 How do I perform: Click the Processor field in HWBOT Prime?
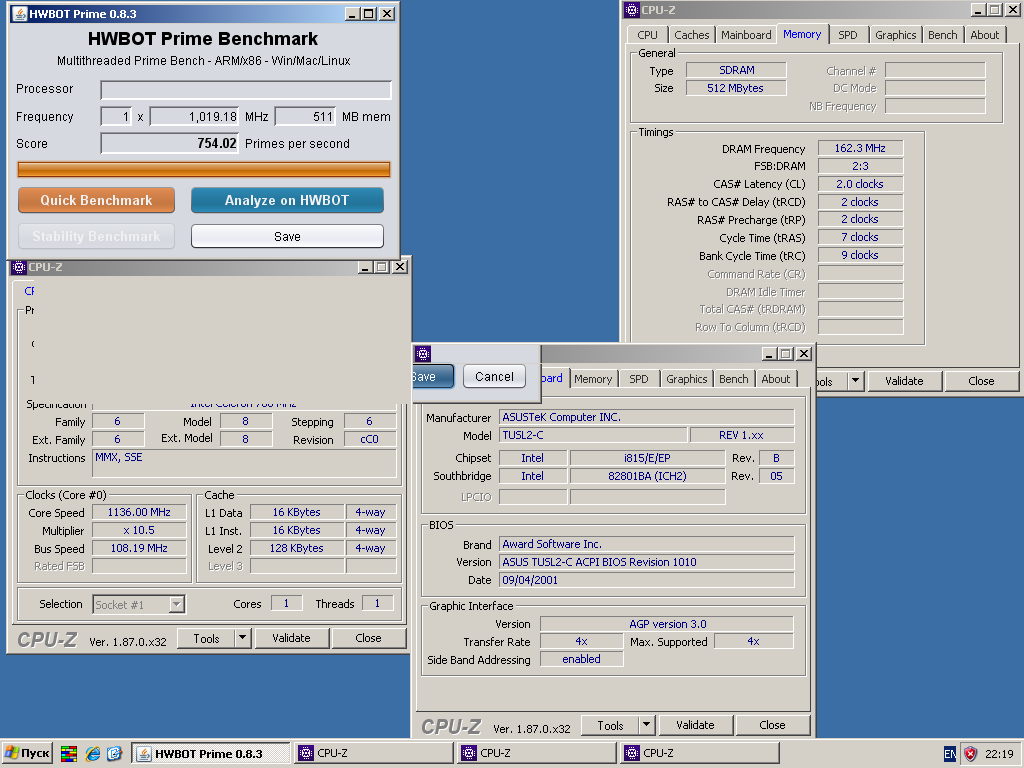pos(246,89)
